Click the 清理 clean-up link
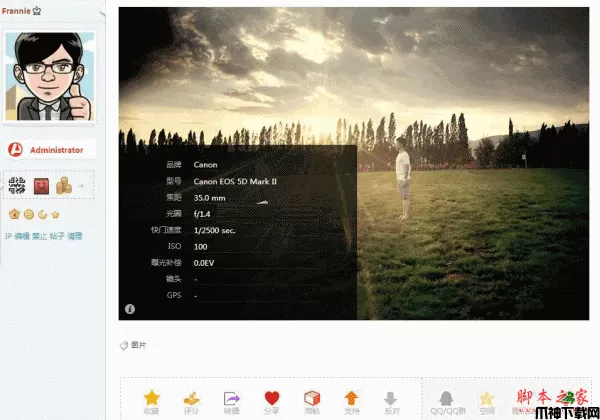This screenshot has width=600, height=420. click(75, 236)
